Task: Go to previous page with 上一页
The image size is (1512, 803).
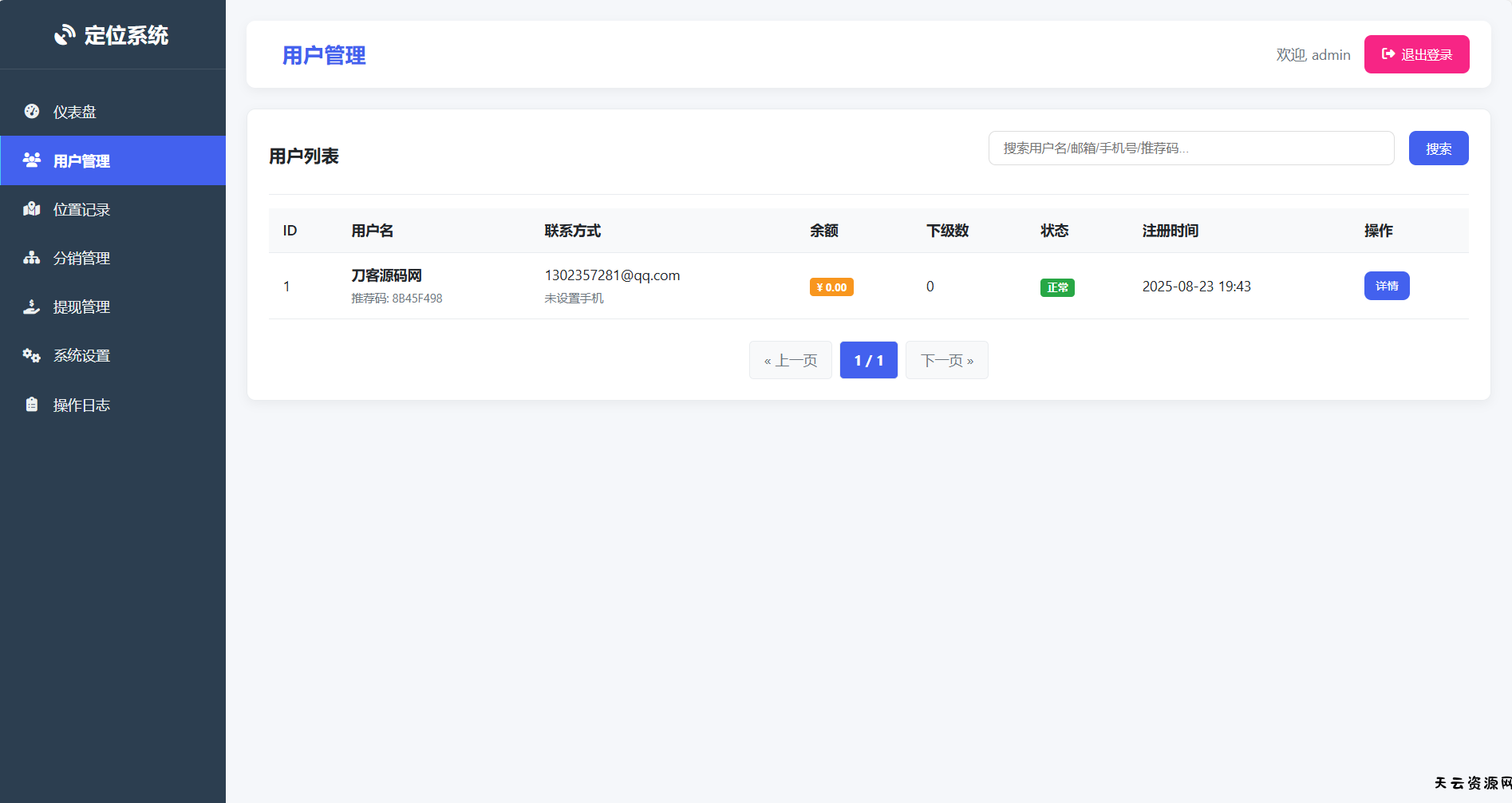Action: coord(790,360)
